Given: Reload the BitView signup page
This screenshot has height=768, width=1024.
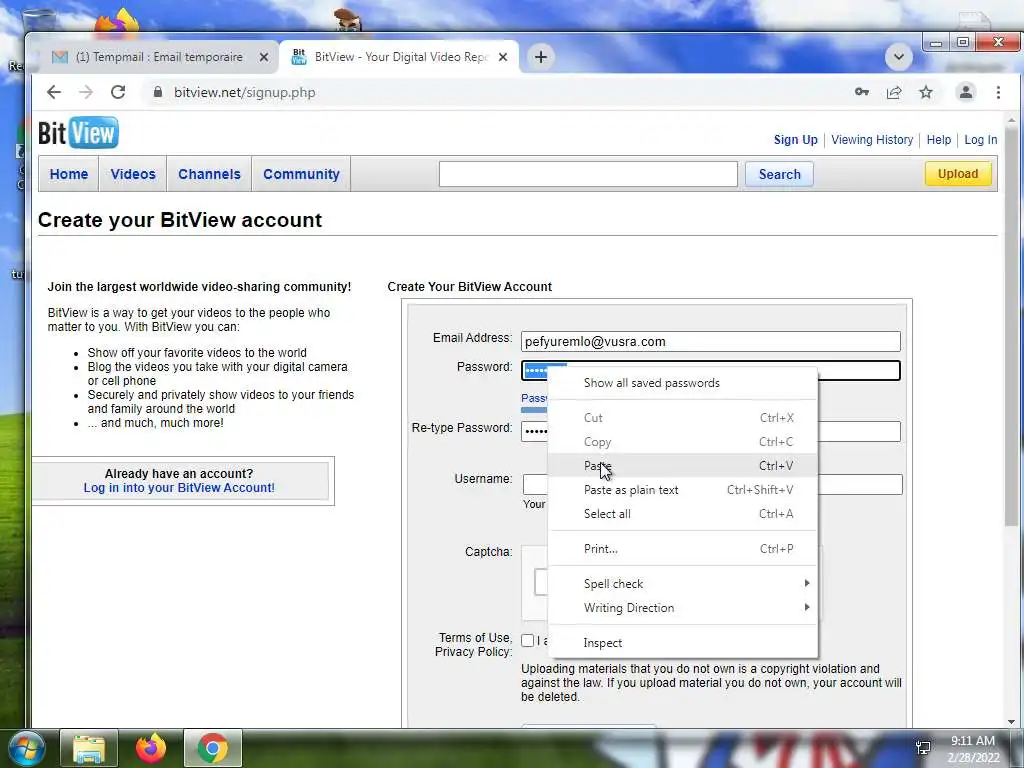Looking at the screenshot, I should click(x=118, y=92).
